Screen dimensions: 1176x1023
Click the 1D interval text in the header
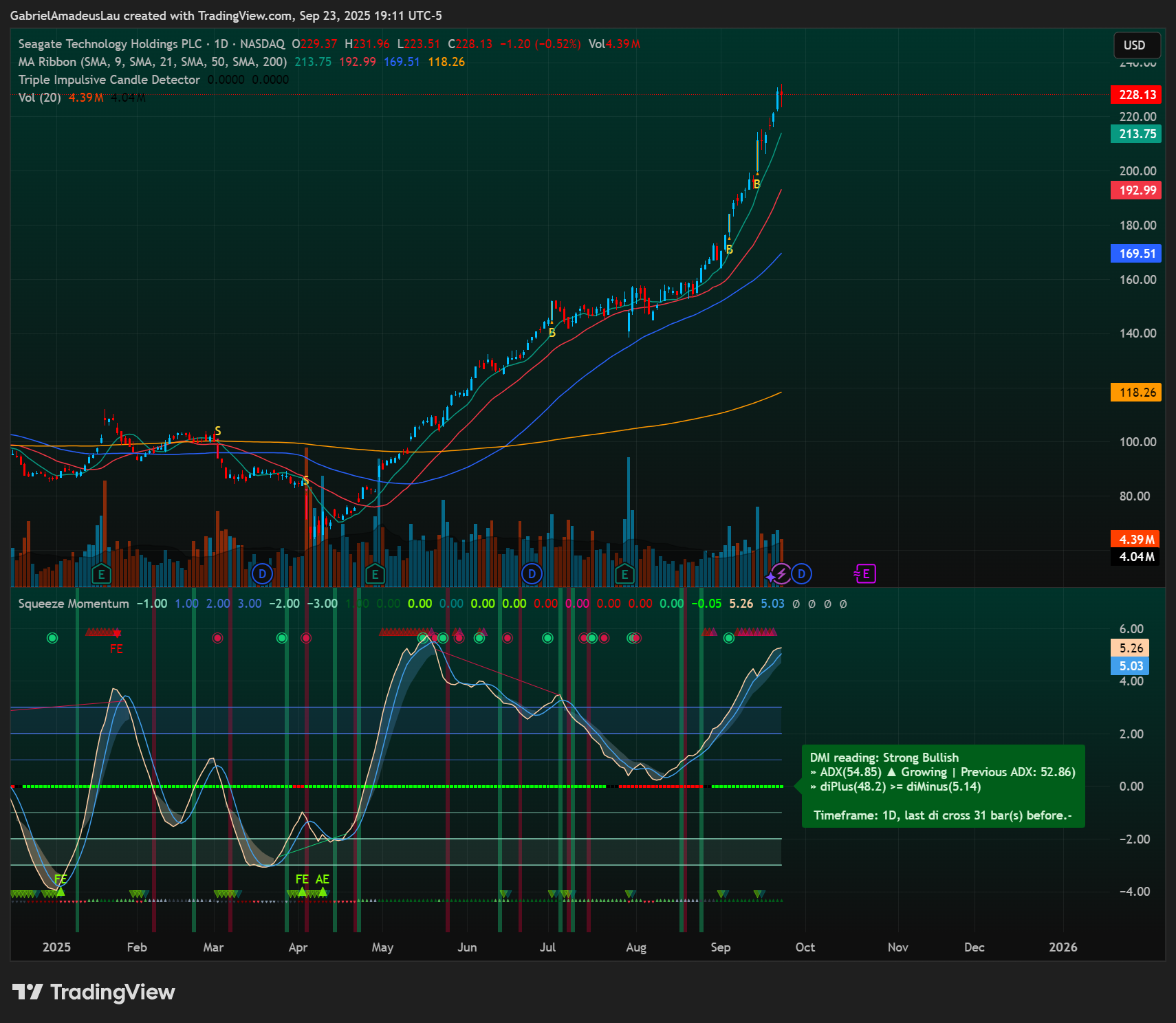coord(221,44)
